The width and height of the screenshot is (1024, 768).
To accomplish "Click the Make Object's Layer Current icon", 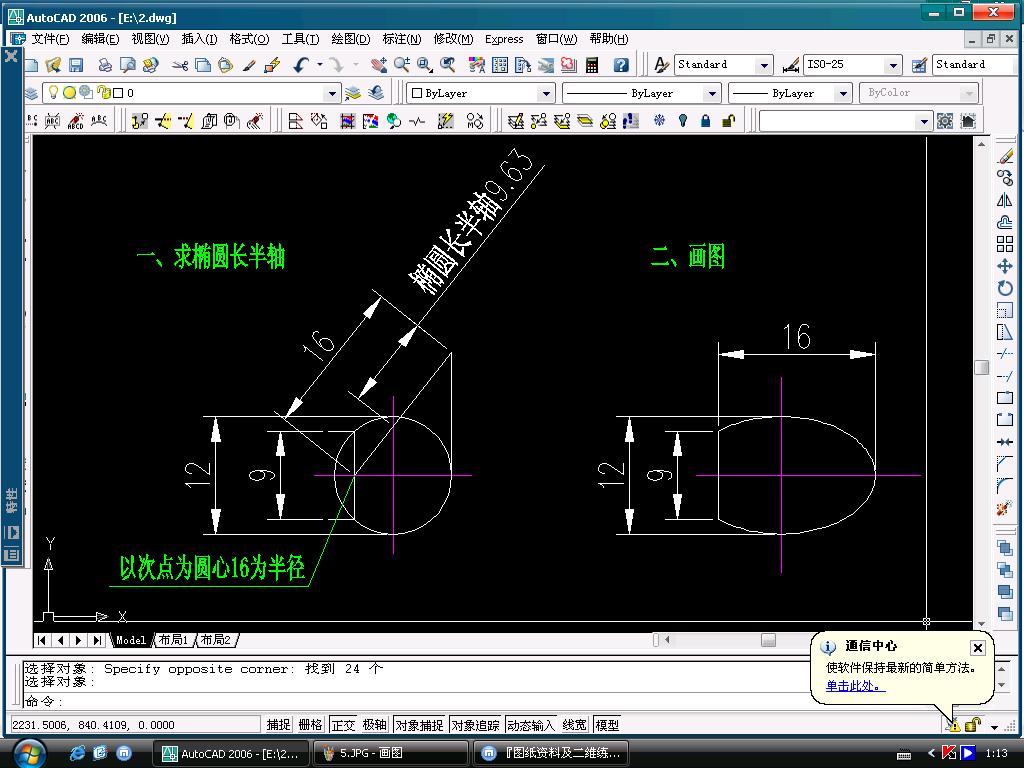I will (x=353, y=93).
